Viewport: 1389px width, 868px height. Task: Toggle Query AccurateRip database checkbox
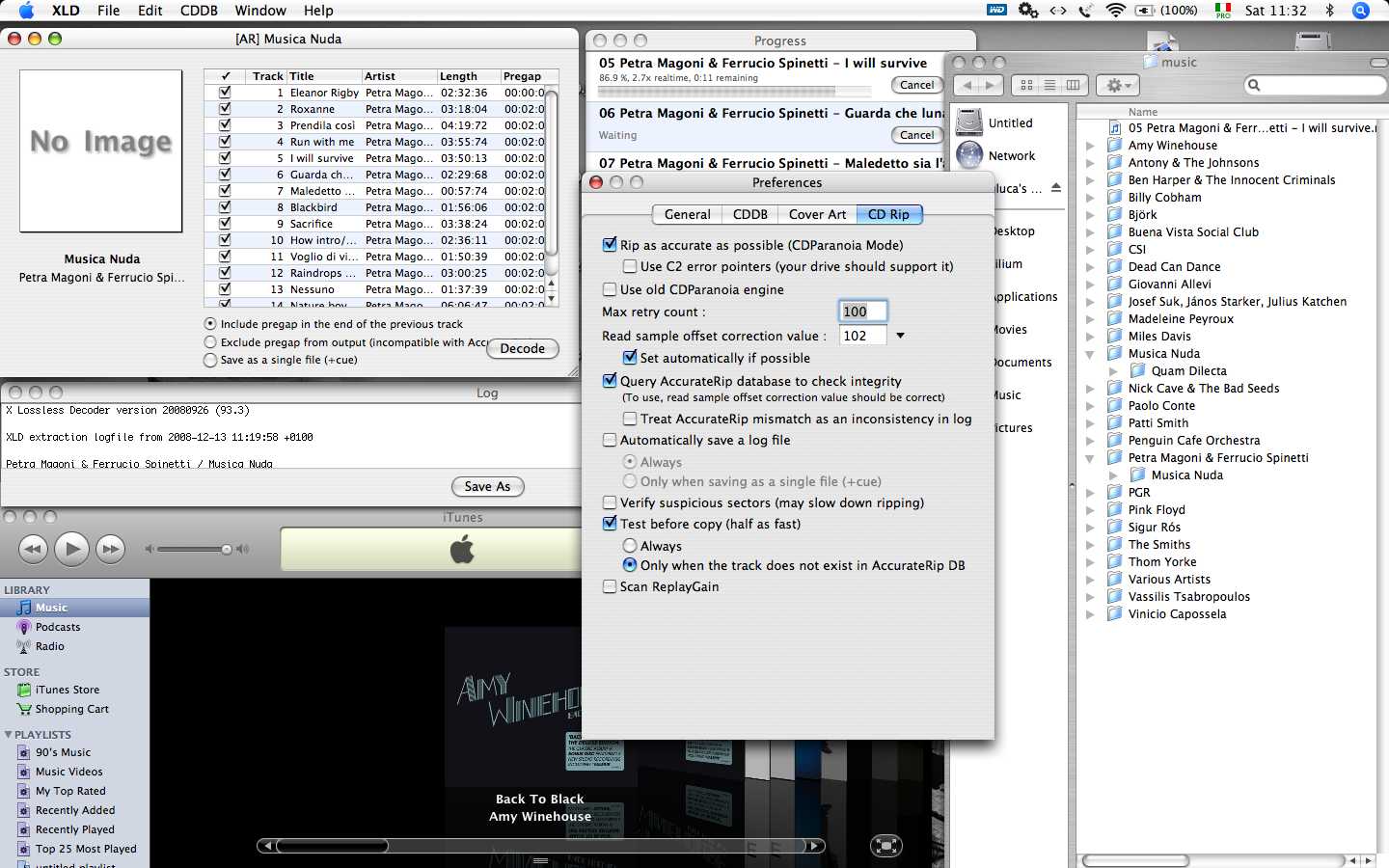pos(610,381)
